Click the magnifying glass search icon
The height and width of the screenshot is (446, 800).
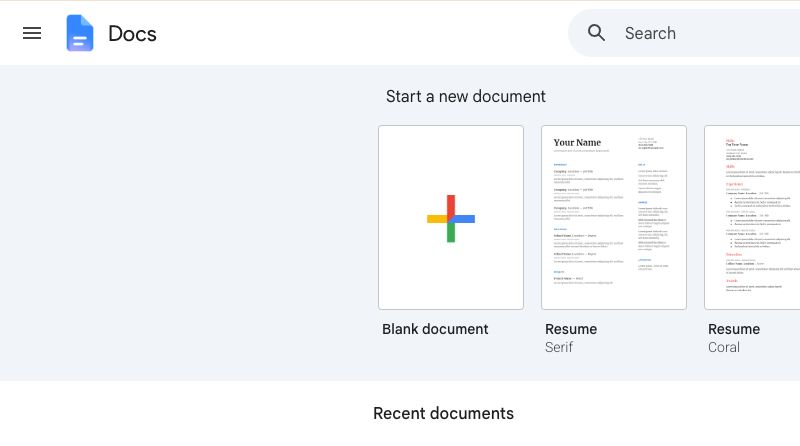pos(596,33)
